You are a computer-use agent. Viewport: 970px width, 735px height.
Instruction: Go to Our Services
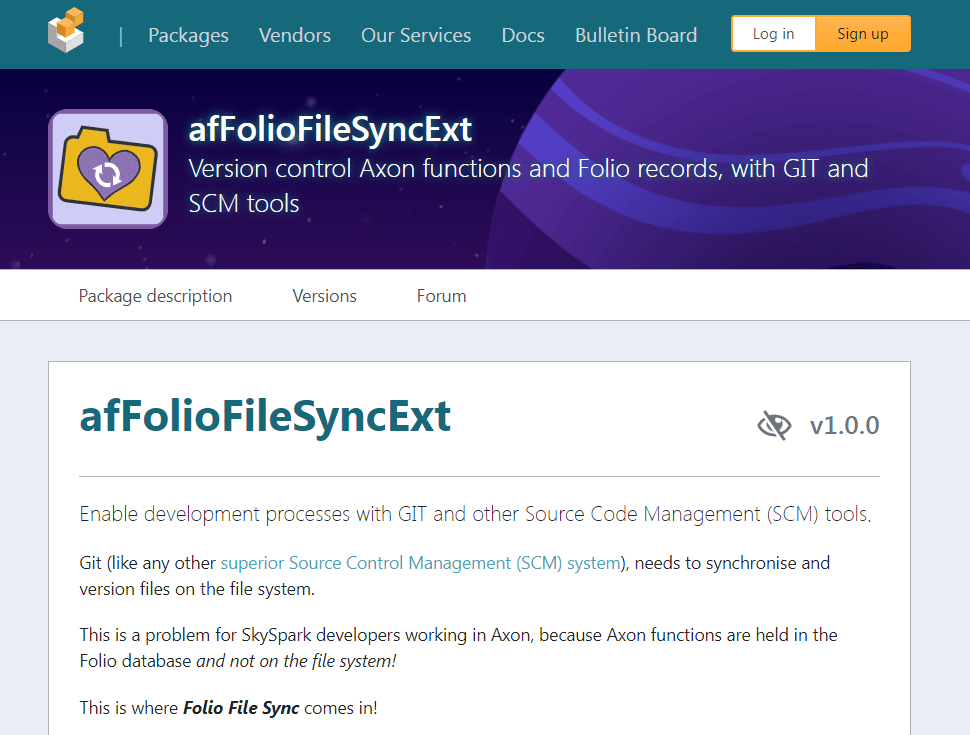point(416,35)
